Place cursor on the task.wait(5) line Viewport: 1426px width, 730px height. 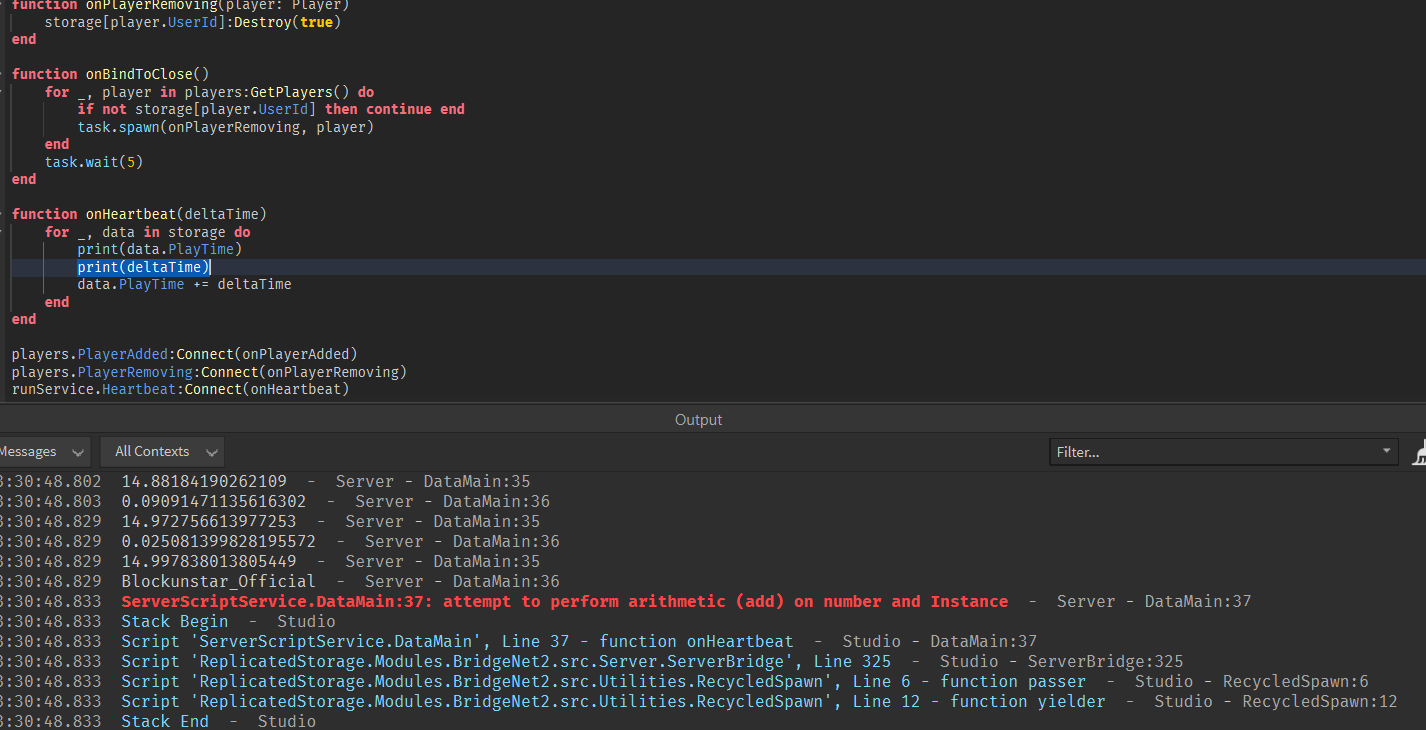tap(87, 162)
